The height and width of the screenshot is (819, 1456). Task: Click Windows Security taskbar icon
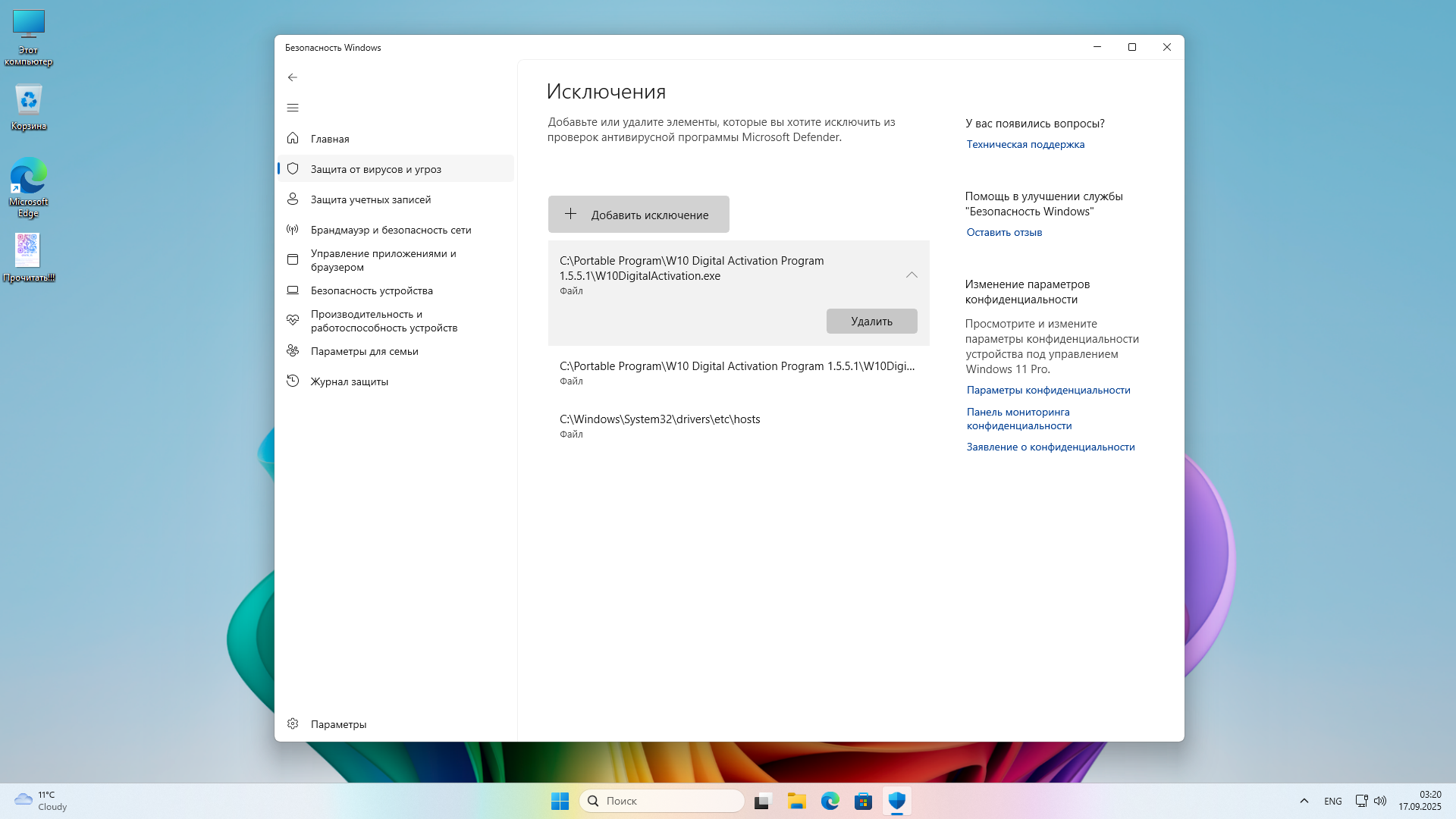tap(896, 801)
